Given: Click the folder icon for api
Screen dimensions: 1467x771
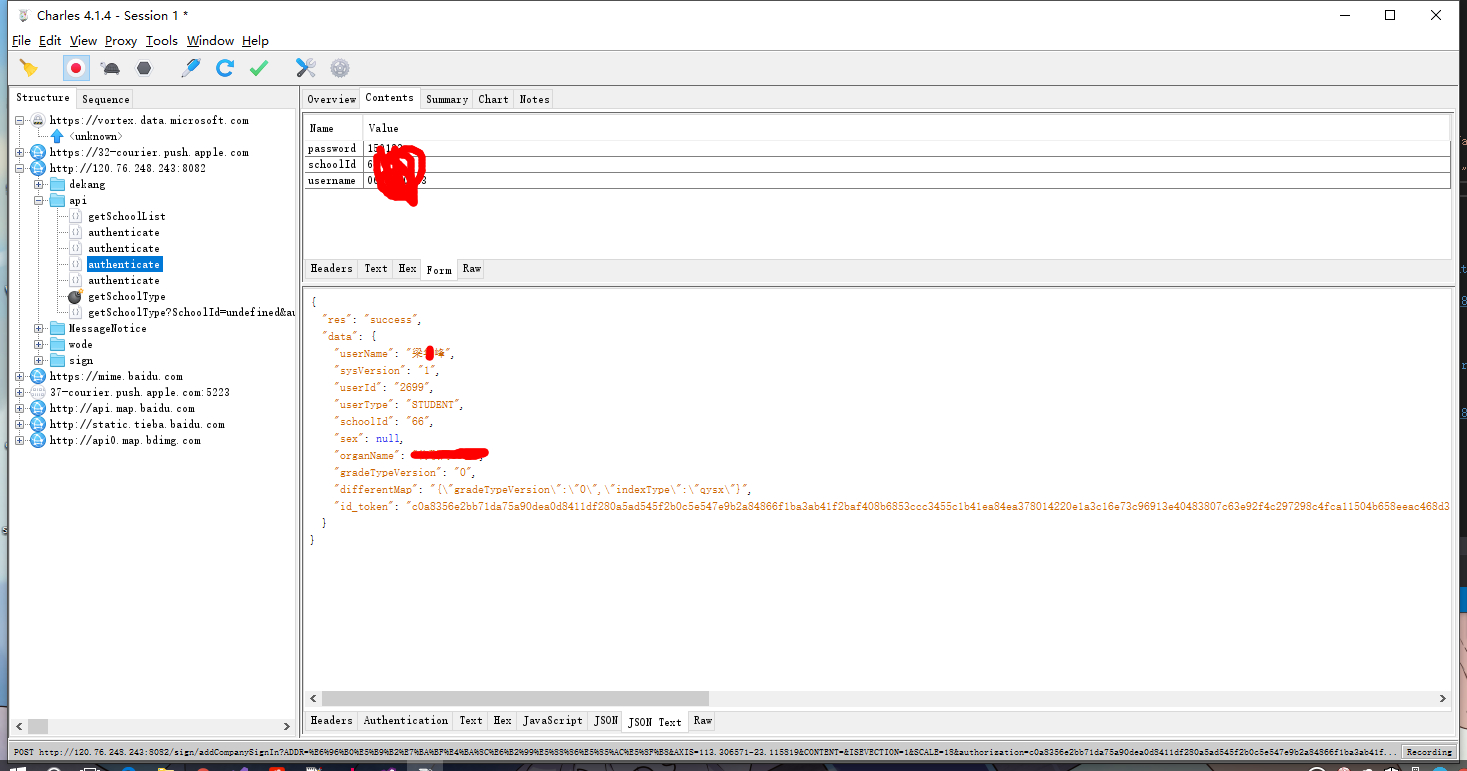Looking at the screenshot, I should [57, 200].
